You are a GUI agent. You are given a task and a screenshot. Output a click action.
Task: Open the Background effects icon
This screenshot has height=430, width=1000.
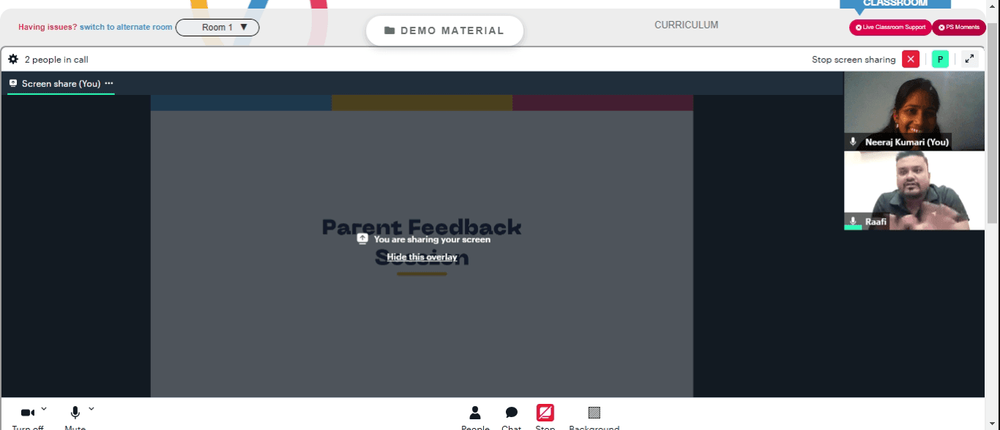(x=594, y=413)
